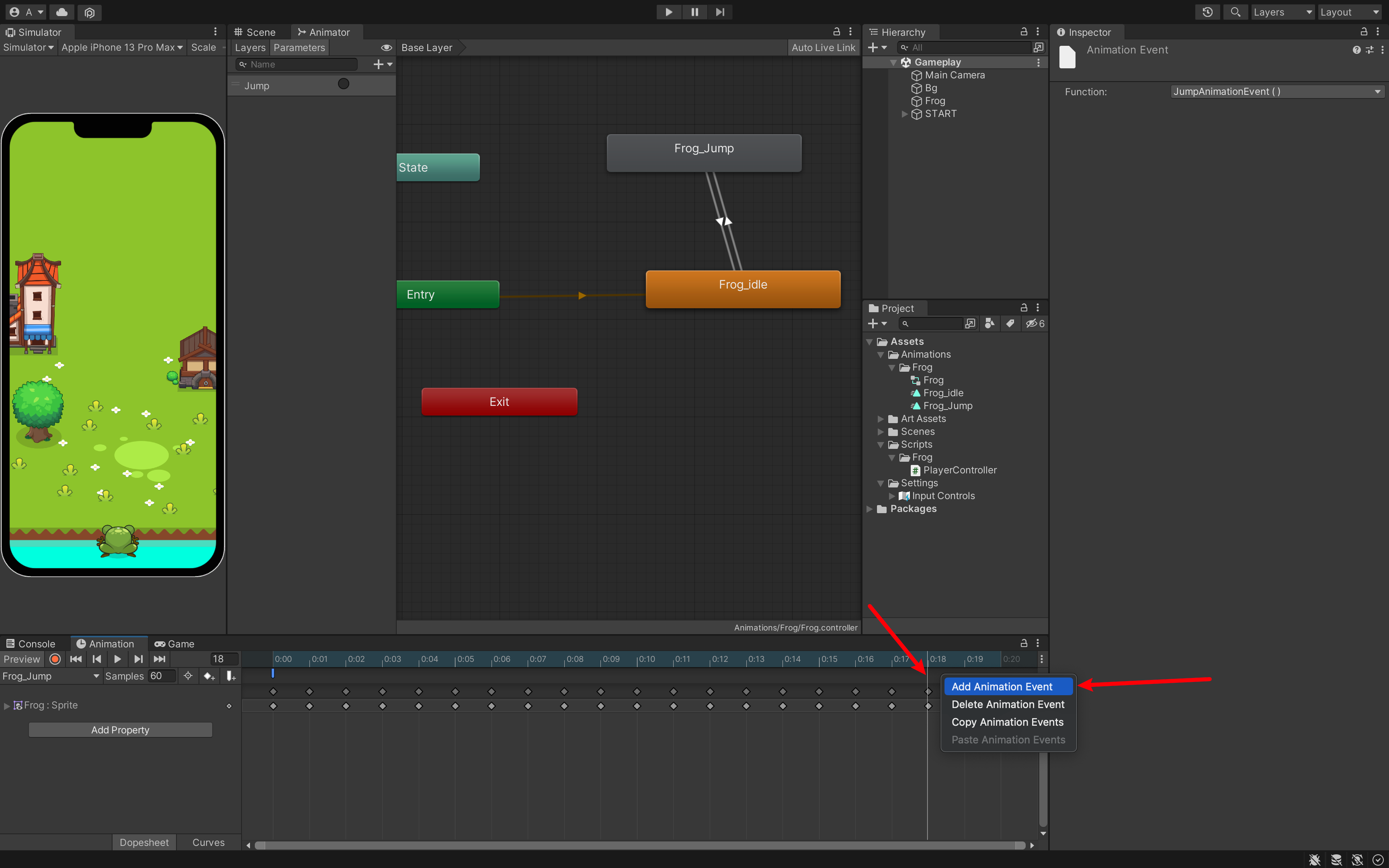1389x868 pixels.
Task: Open the Function dropdown JumpAnimationEvent
Action: pyautogui.click(x=1277, y=92)
